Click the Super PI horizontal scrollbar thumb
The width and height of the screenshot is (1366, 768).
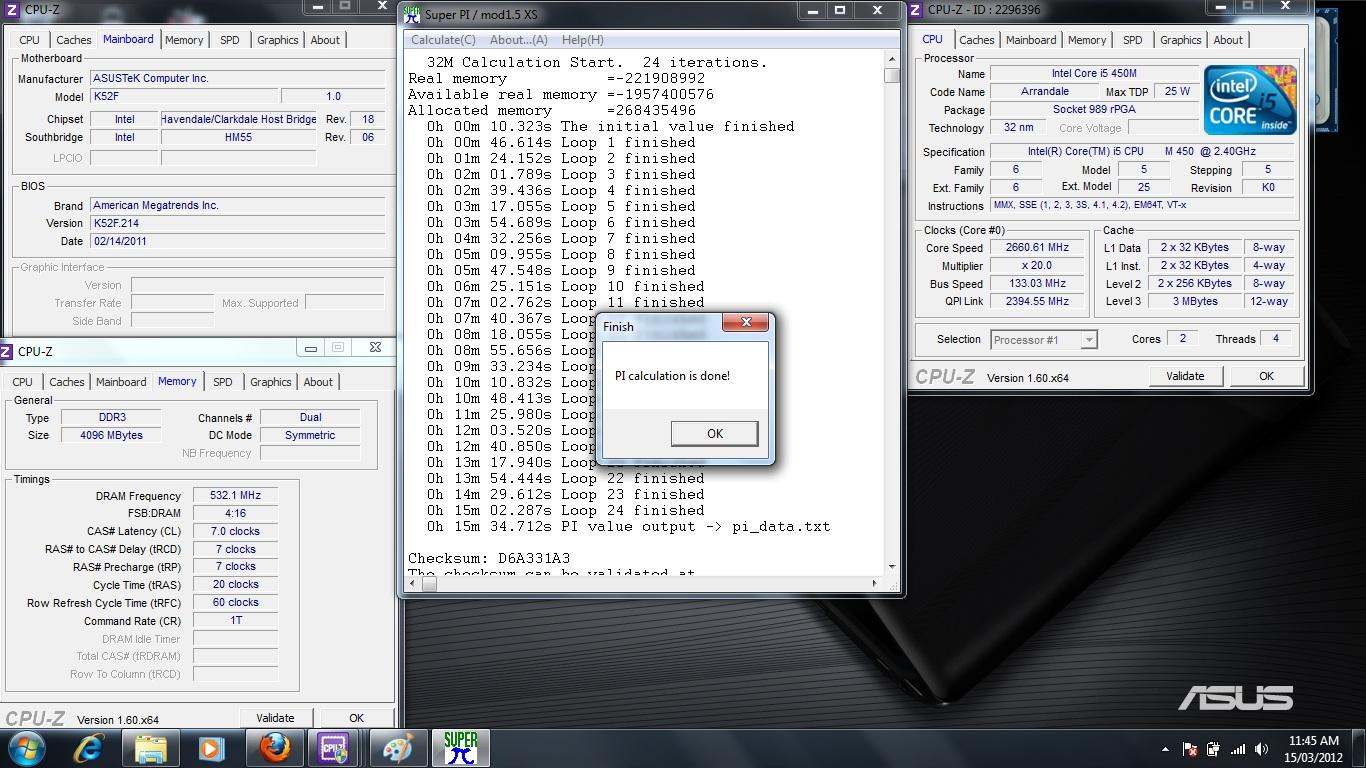429,584
